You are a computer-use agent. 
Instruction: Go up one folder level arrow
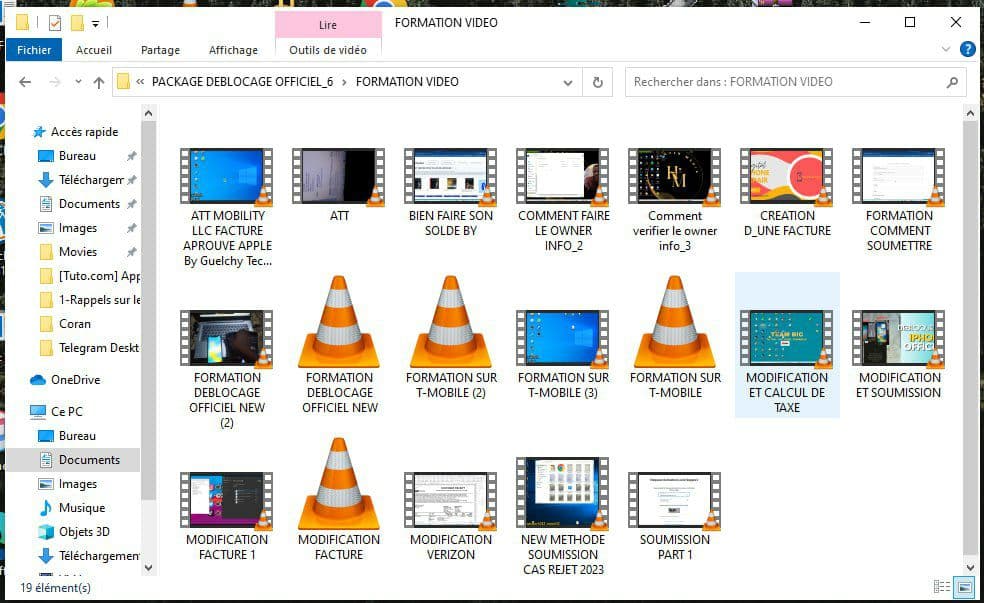tap(98, 82)
